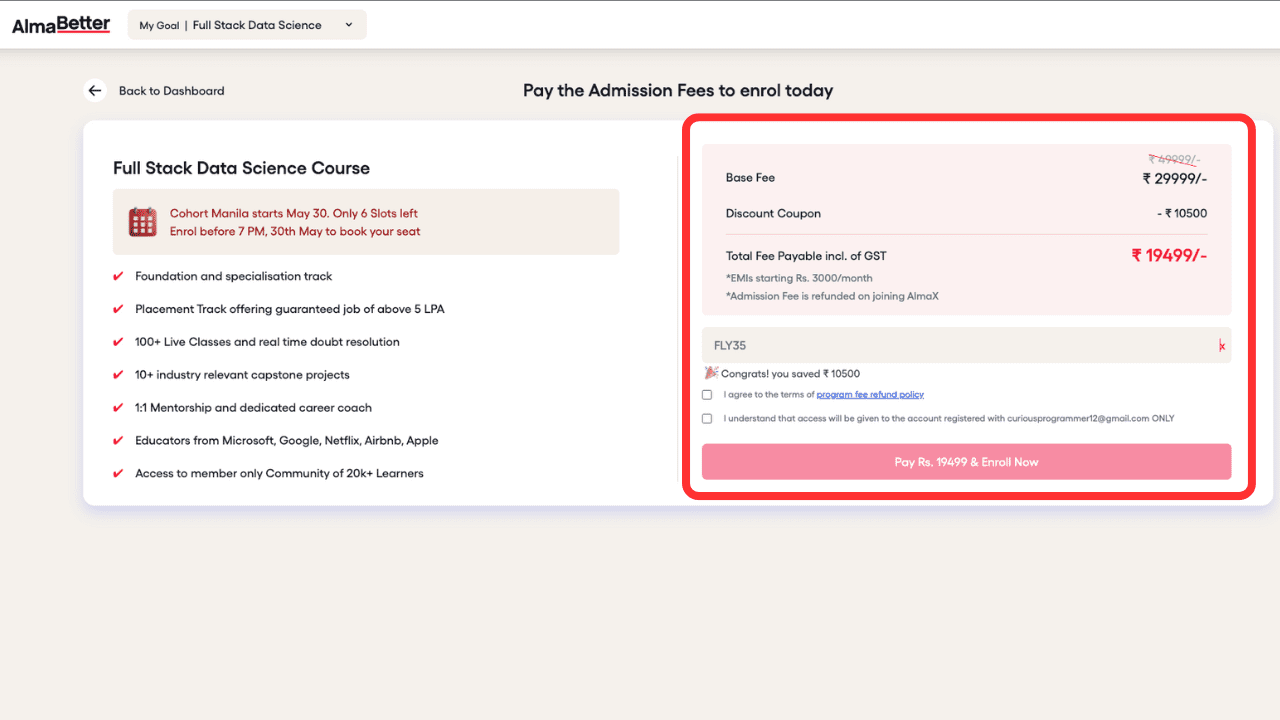This screenshot has width=1280, height=720.
Task: Click the Admission Fee refunded on joining AlmaX note
Action: point(832,296)
